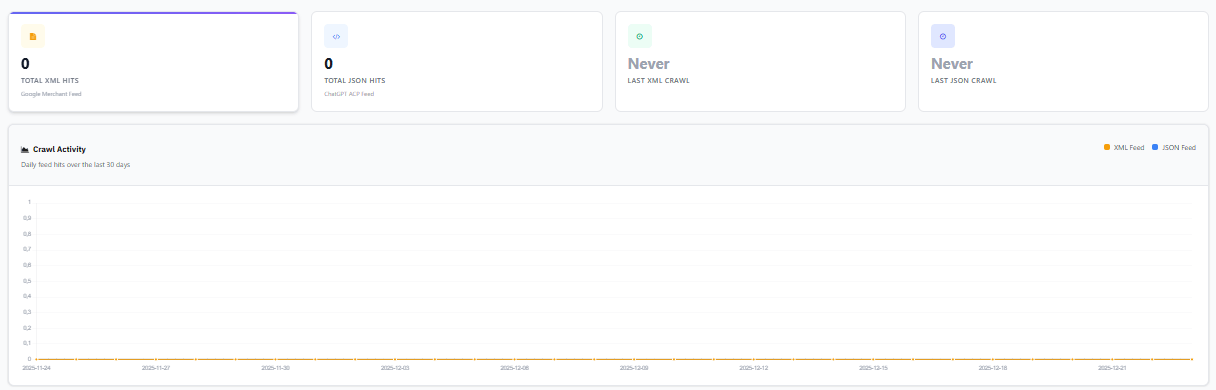Select the Total JSON Hits label

click(x=354, y=80)
